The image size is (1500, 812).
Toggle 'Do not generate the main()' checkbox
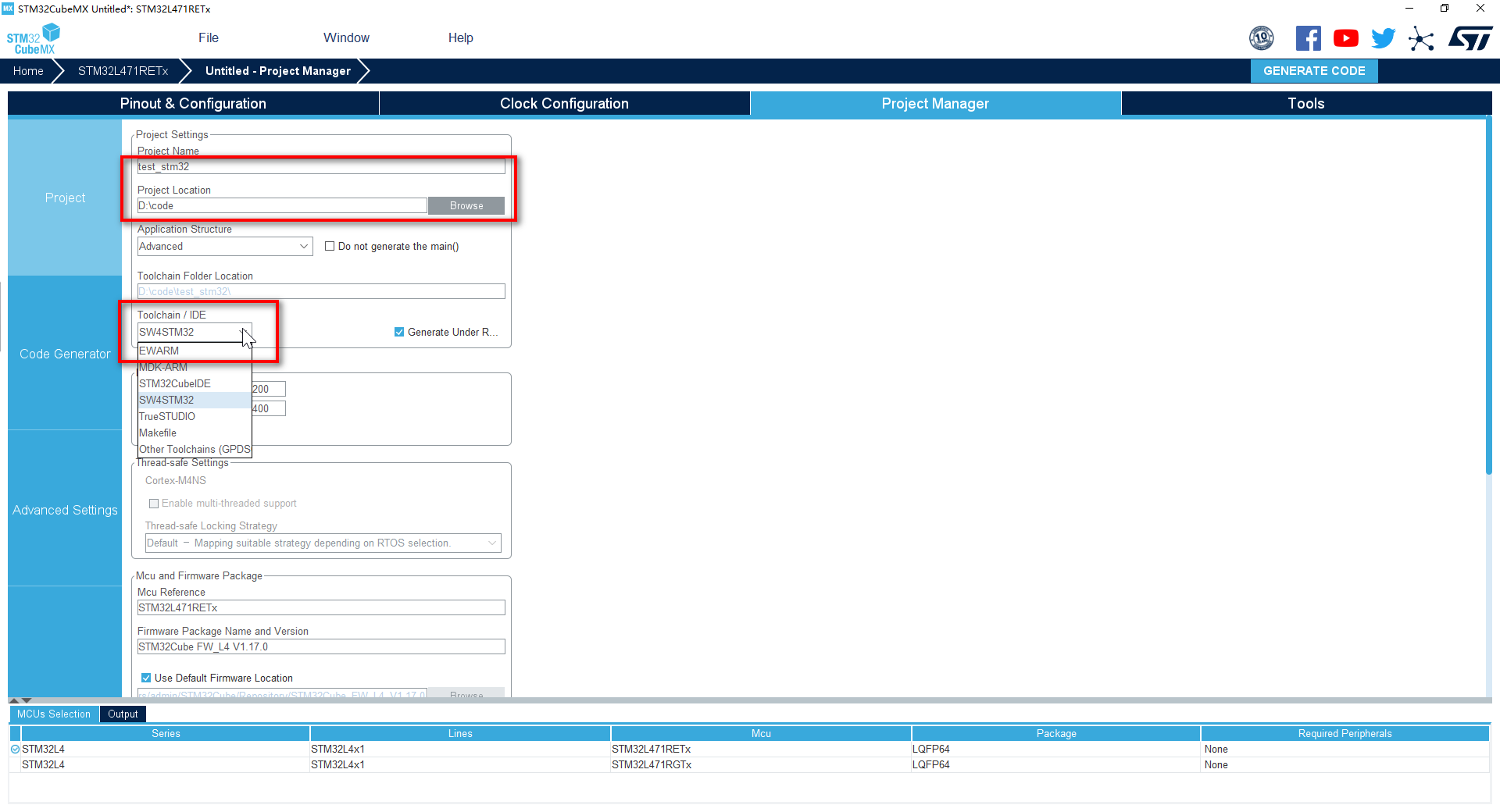[330, 246]
